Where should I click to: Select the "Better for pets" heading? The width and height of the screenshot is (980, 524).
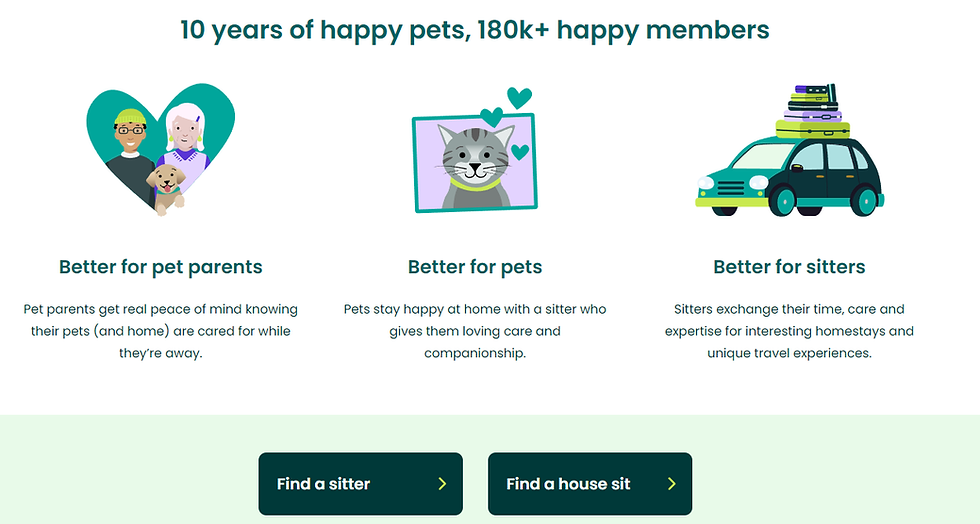click(475, 267)
